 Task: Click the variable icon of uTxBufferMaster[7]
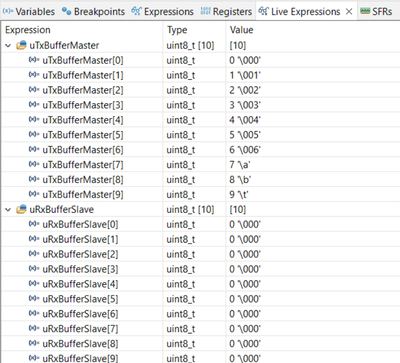click(x=34, y=165)
